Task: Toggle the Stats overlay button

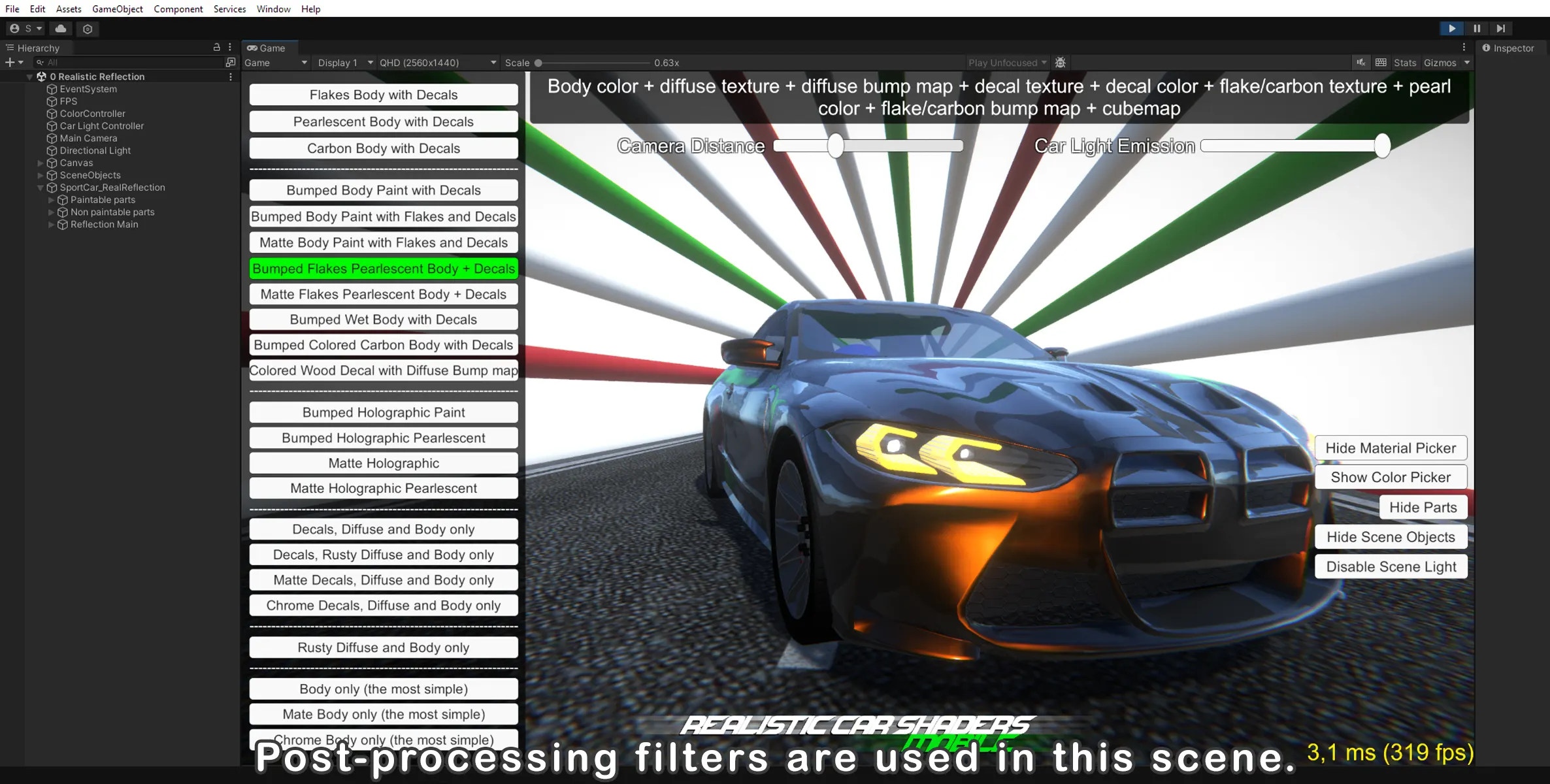Action: click(x=1404, y=63)
